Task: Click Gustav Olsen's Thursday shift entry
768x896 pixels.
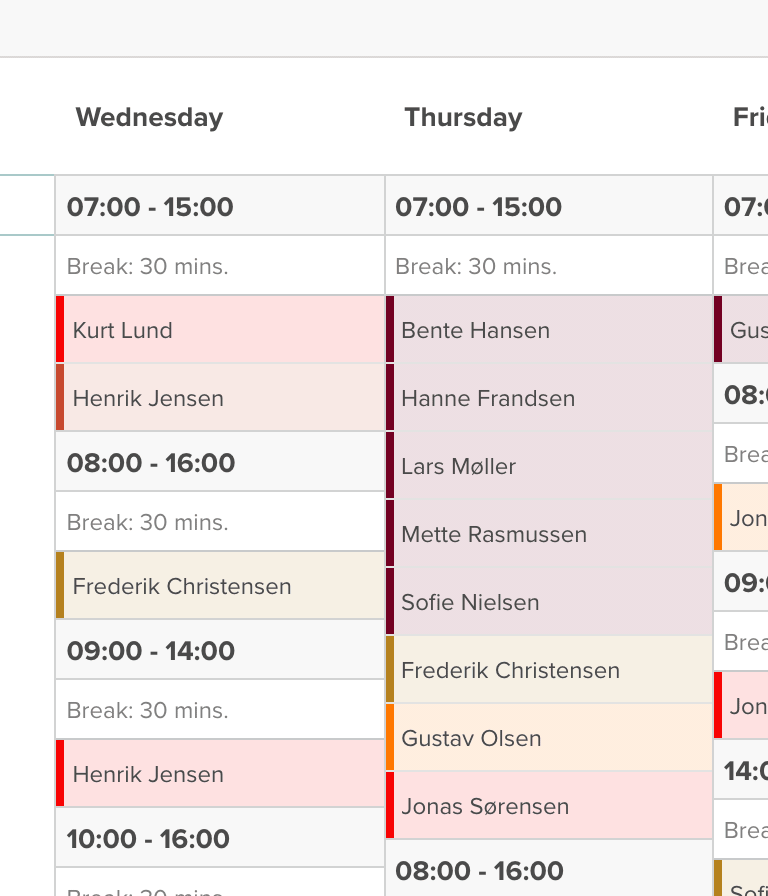Action: tap(471, 738)
